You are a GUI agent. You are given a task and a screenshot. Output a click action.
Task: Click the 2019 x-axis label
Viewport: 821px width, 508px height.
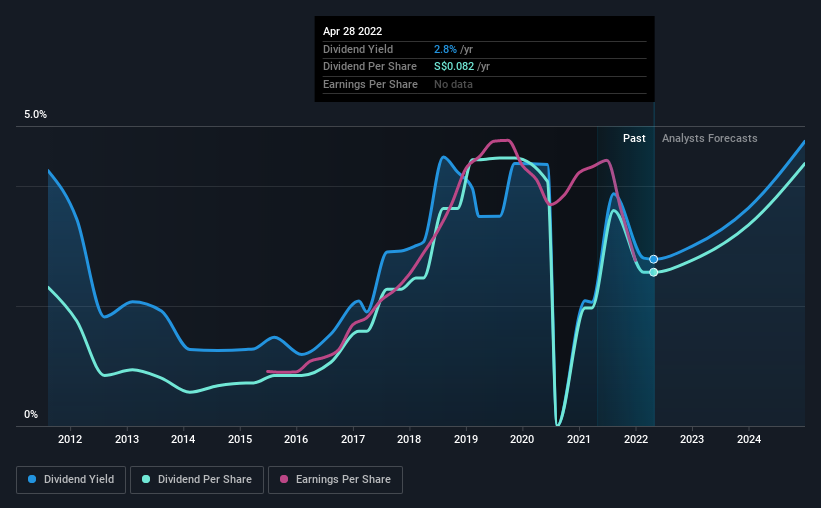click(465, 439)
